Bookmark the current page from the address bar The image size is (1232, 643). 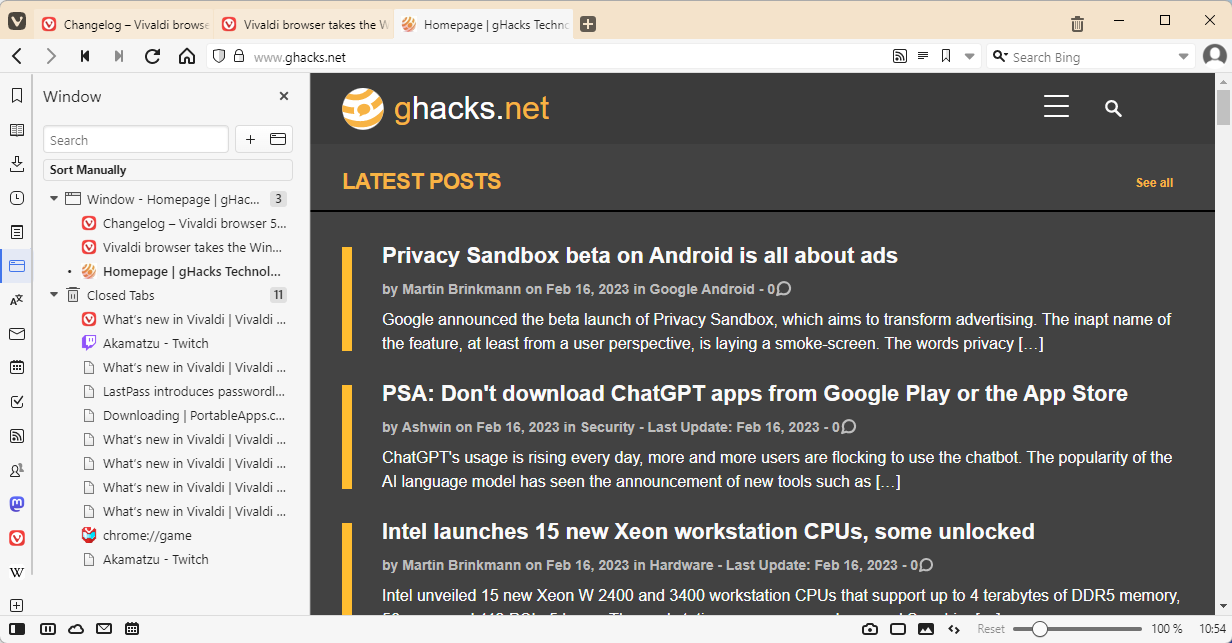[946, 57]
